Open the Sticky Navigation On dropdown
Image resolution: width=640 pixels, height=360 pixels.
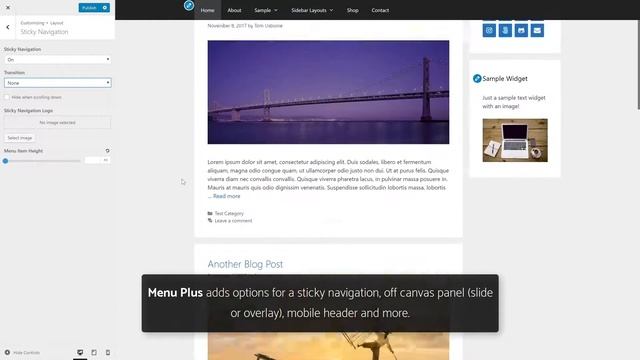click(x=58, y=60)
